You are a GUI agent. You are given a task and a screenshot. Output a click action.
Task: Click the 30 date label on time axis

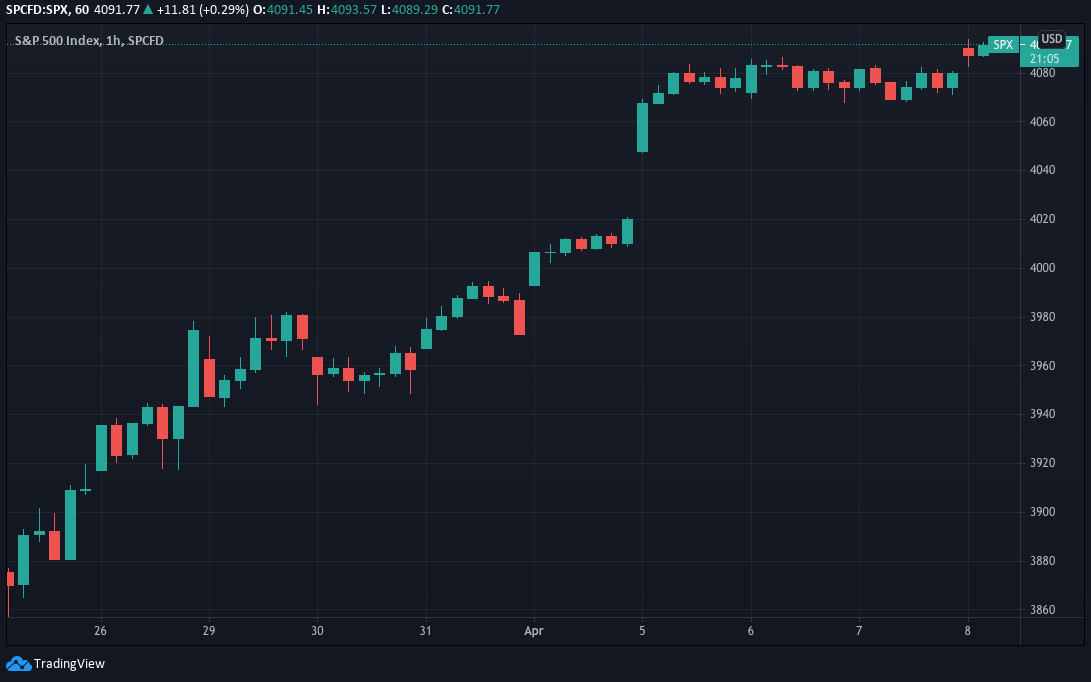317,631
